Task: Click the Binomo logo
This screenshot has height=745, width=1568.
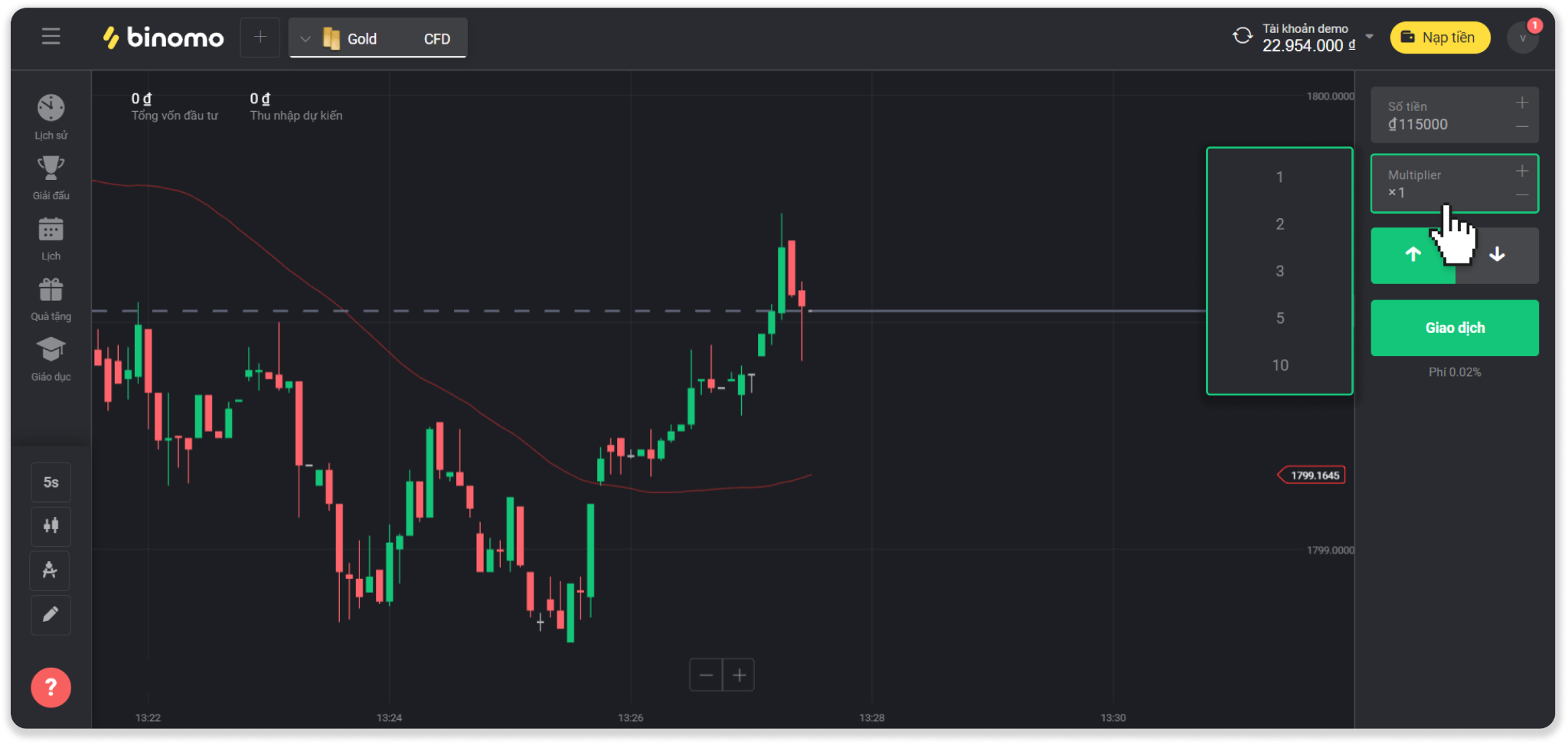Action: [x=163, y=37]
